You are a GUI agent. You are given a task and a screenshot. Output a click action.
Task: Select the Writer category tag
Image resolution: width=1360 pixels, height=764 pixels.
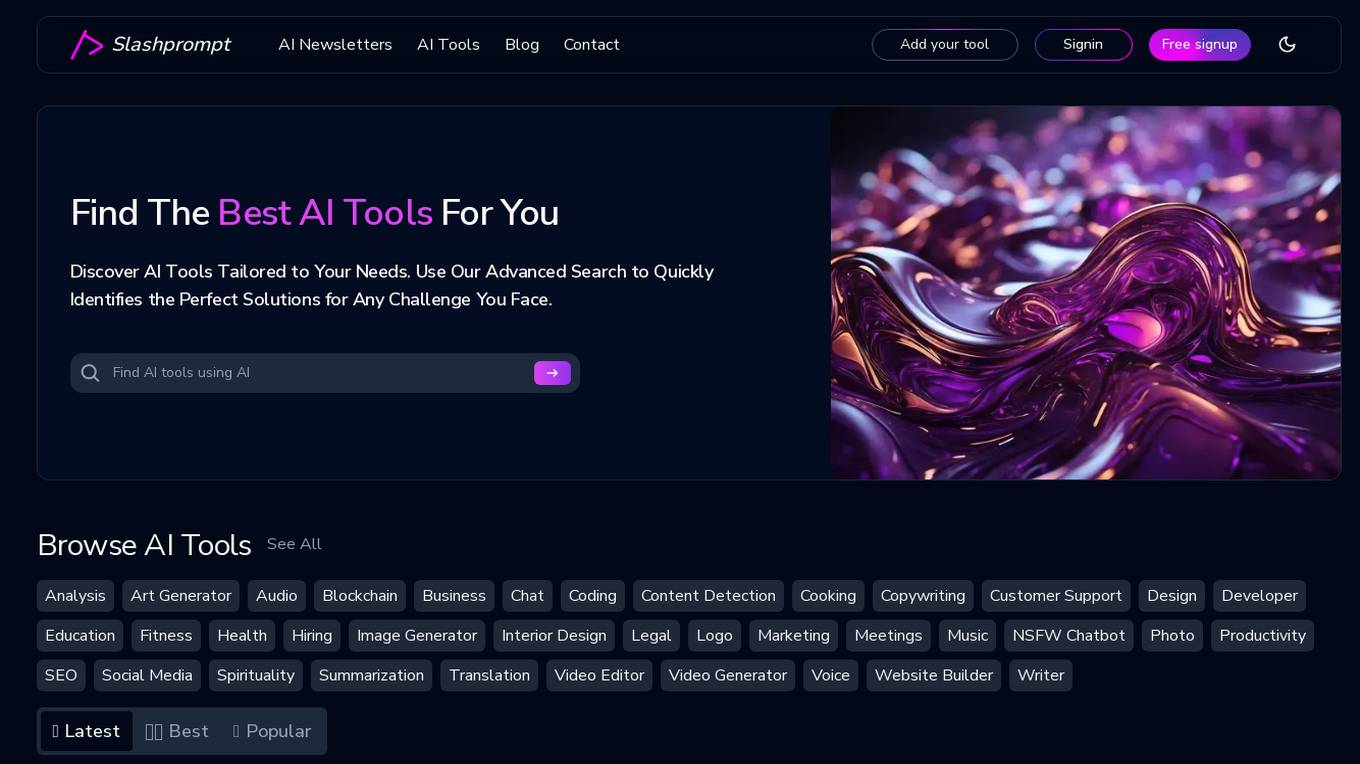coord(1041,676)
